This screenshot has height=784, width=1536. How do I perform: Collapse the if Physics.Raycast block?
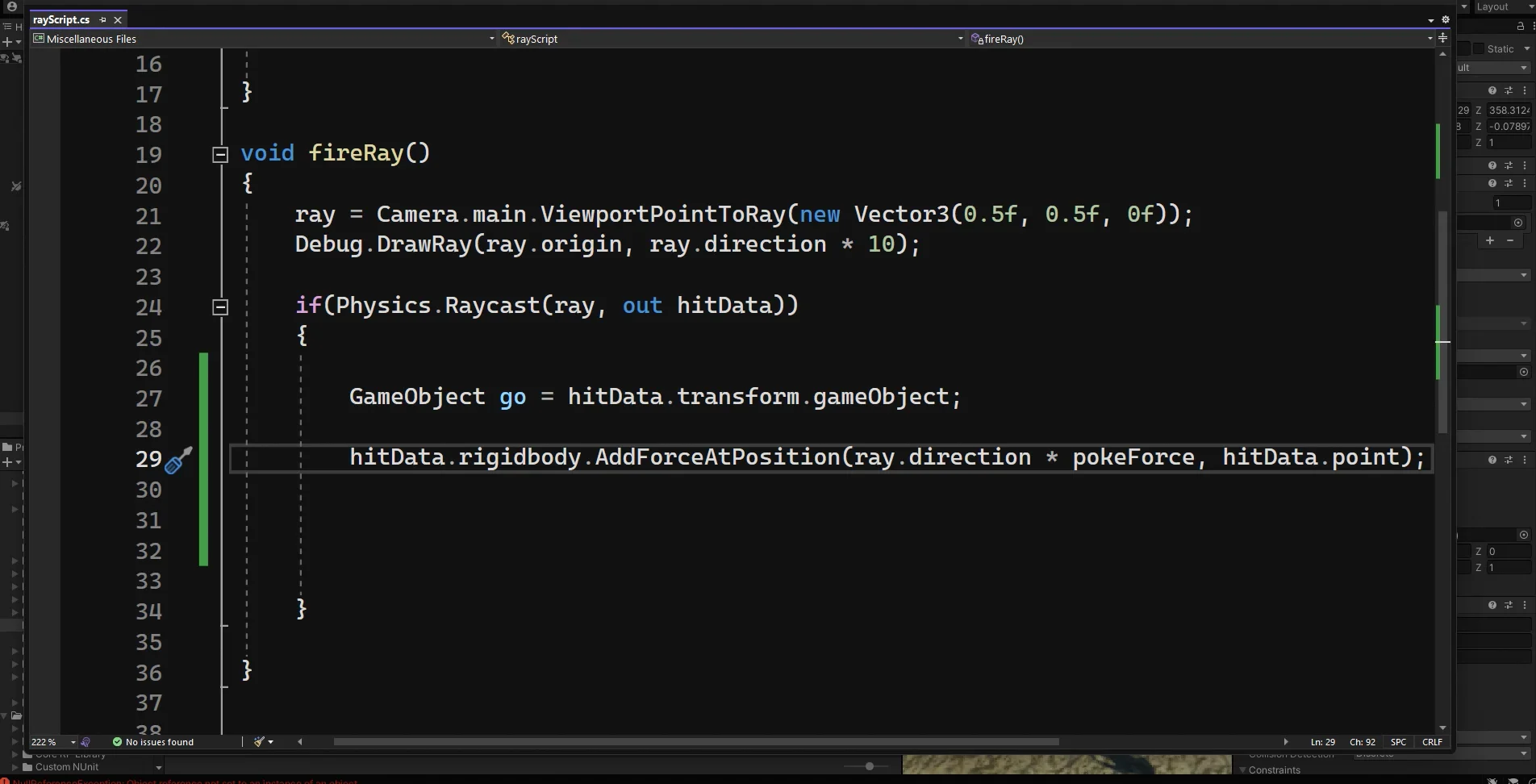(x=219, y=307)
